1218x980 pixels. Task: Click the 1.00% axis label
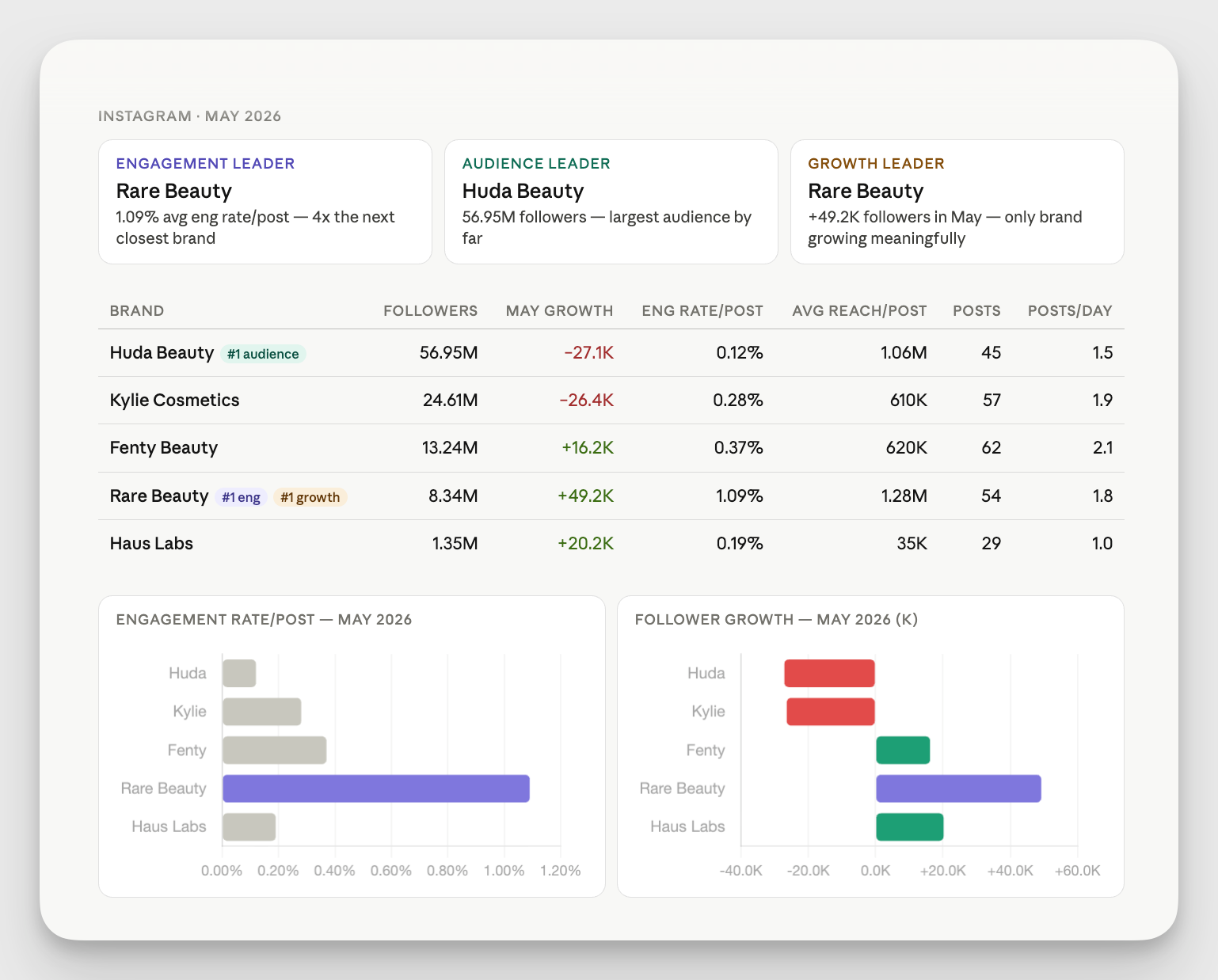pos(504,871)
